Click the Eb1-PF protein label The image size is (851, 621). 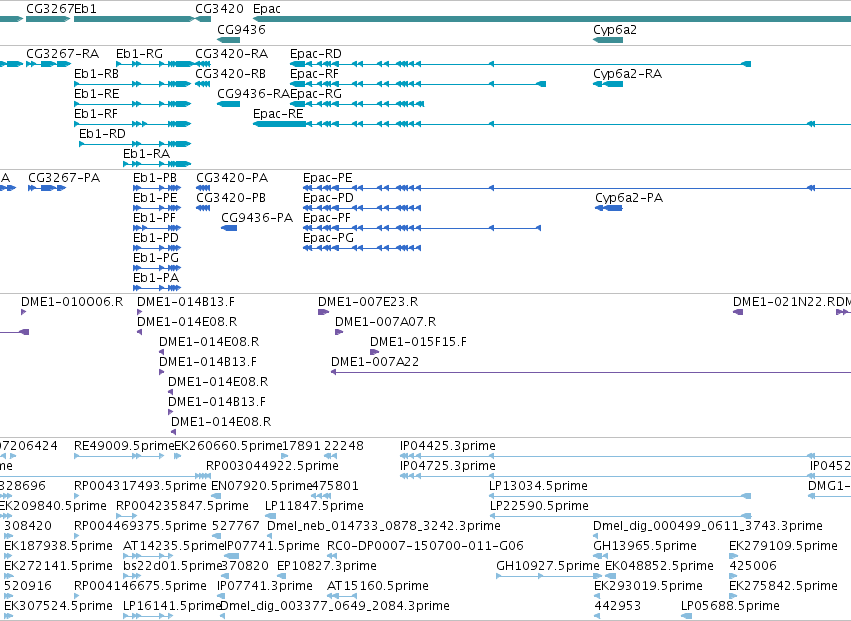pyautogui.click(x=154, y=218)
